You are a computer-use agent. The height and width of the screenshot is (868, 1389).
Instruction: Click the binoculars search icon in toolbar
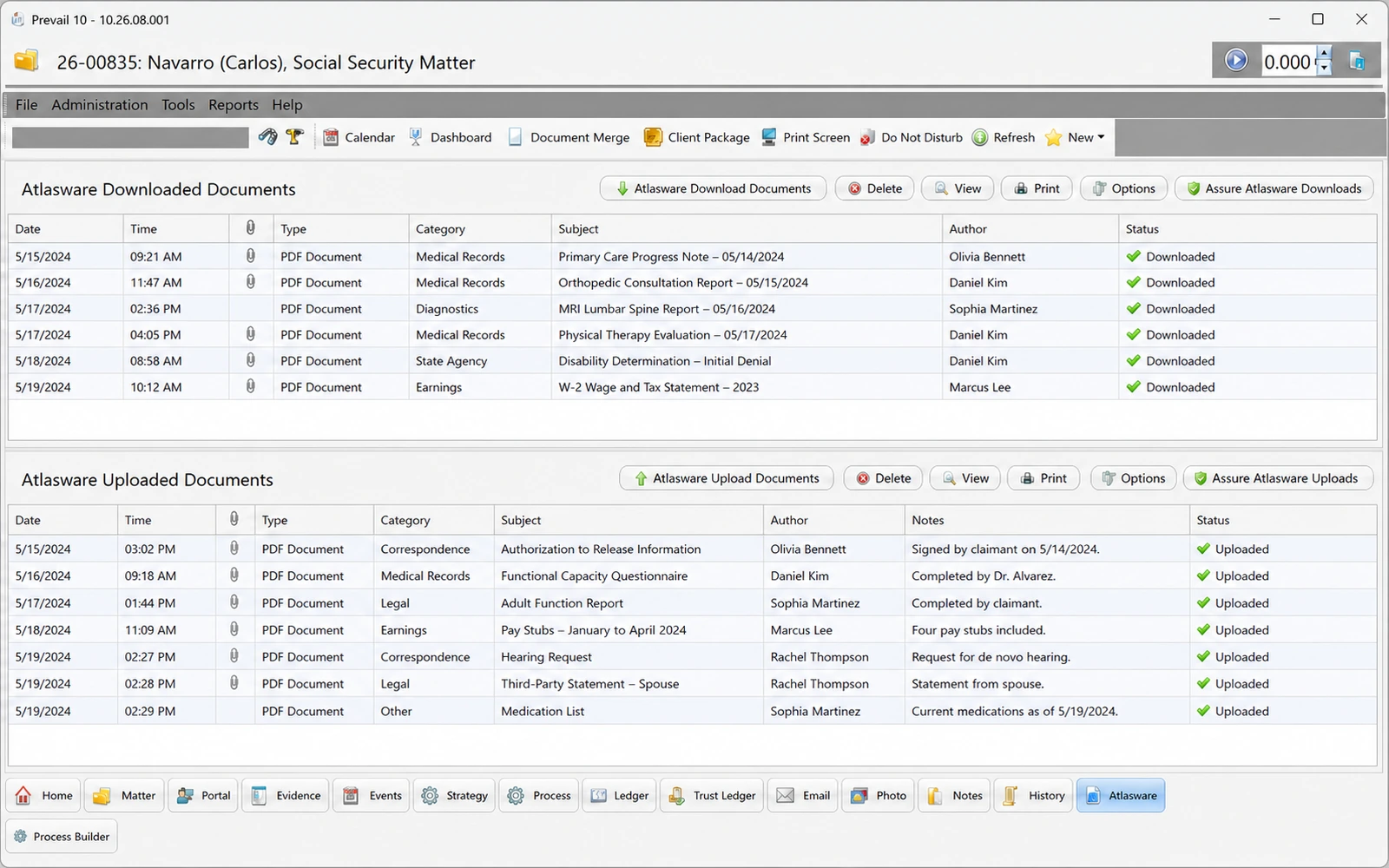(267, 137)
